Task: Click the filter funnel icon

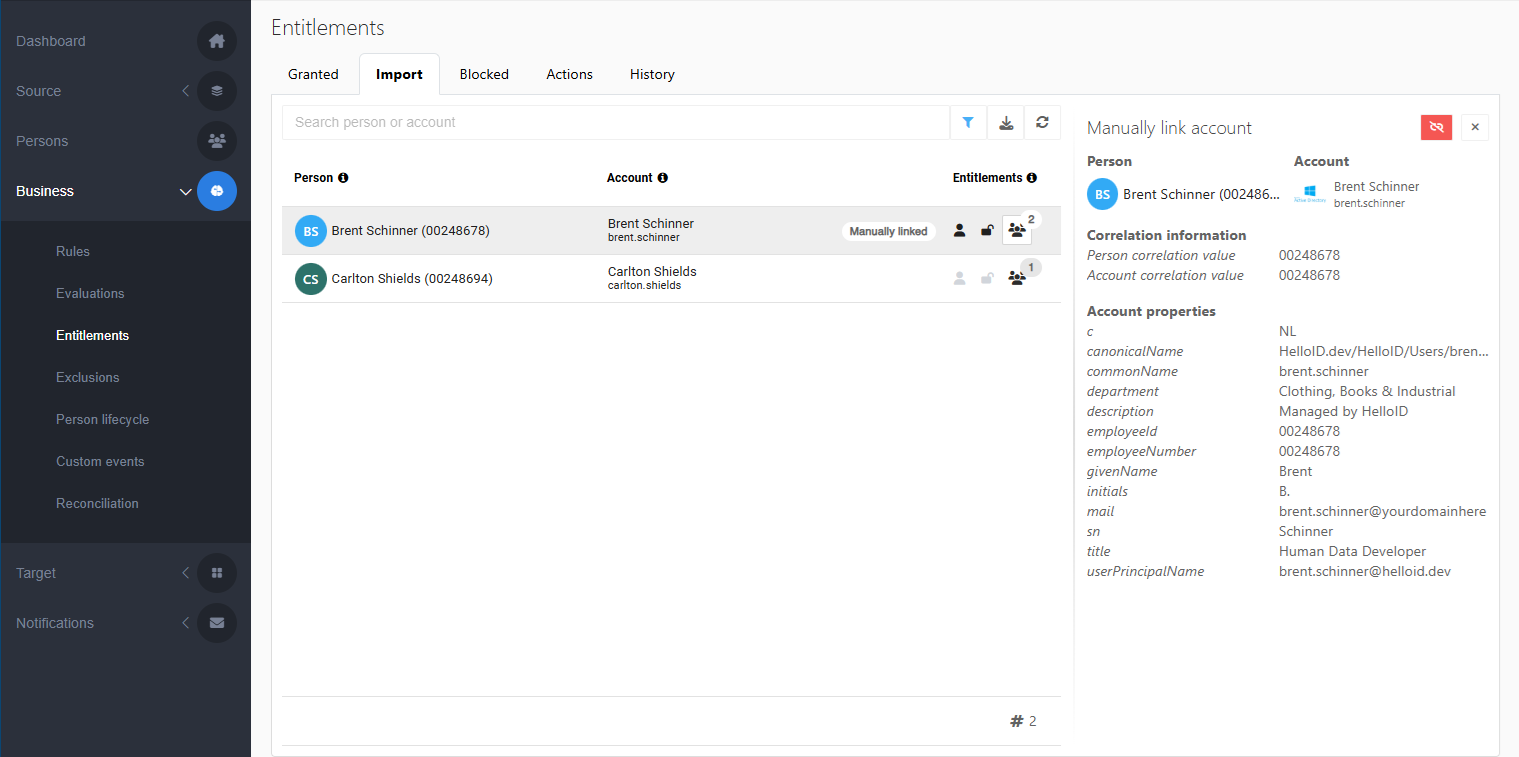Action: pos(968,122)
